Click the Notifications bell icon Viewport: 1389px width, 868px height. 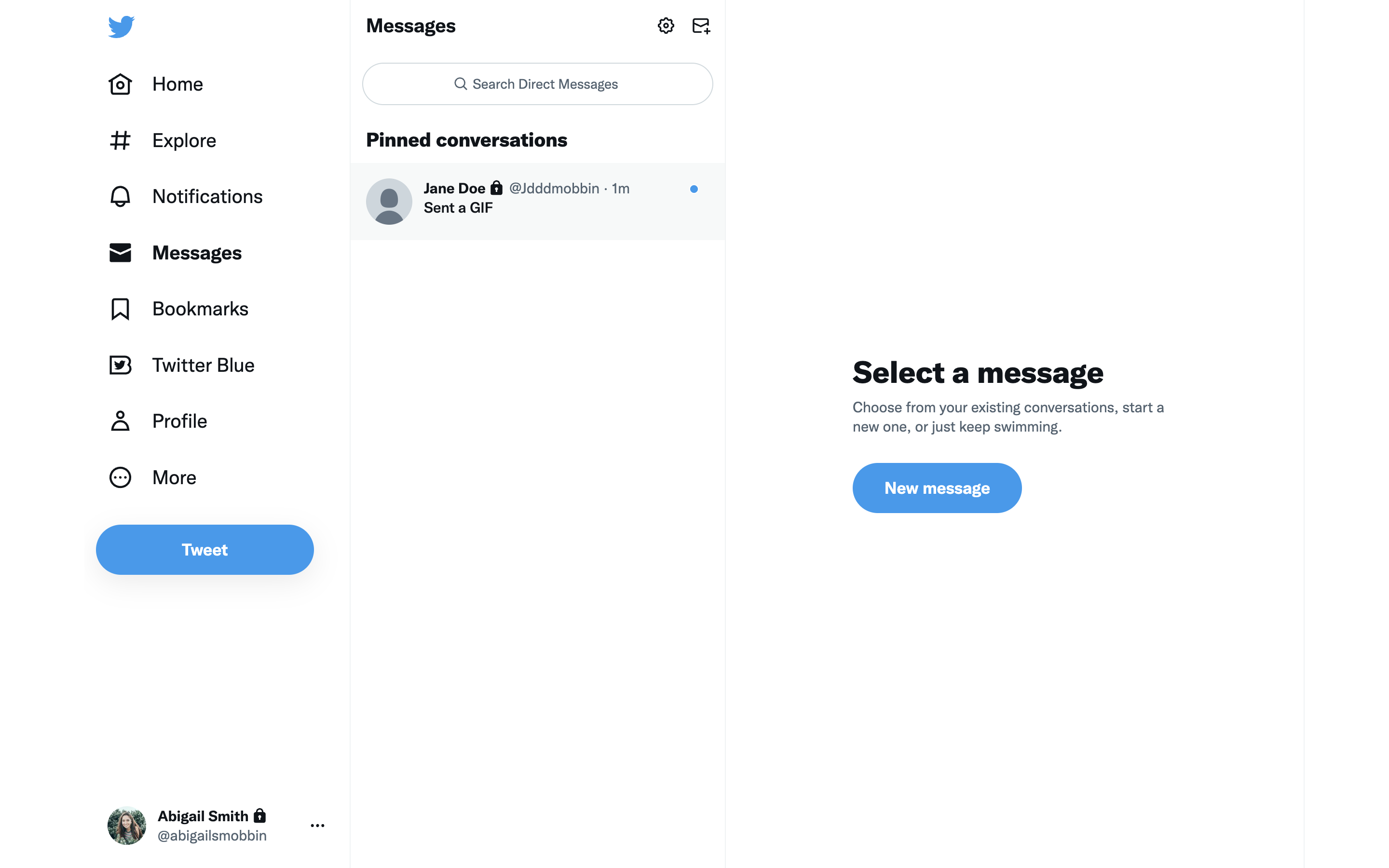click(120, 196)
